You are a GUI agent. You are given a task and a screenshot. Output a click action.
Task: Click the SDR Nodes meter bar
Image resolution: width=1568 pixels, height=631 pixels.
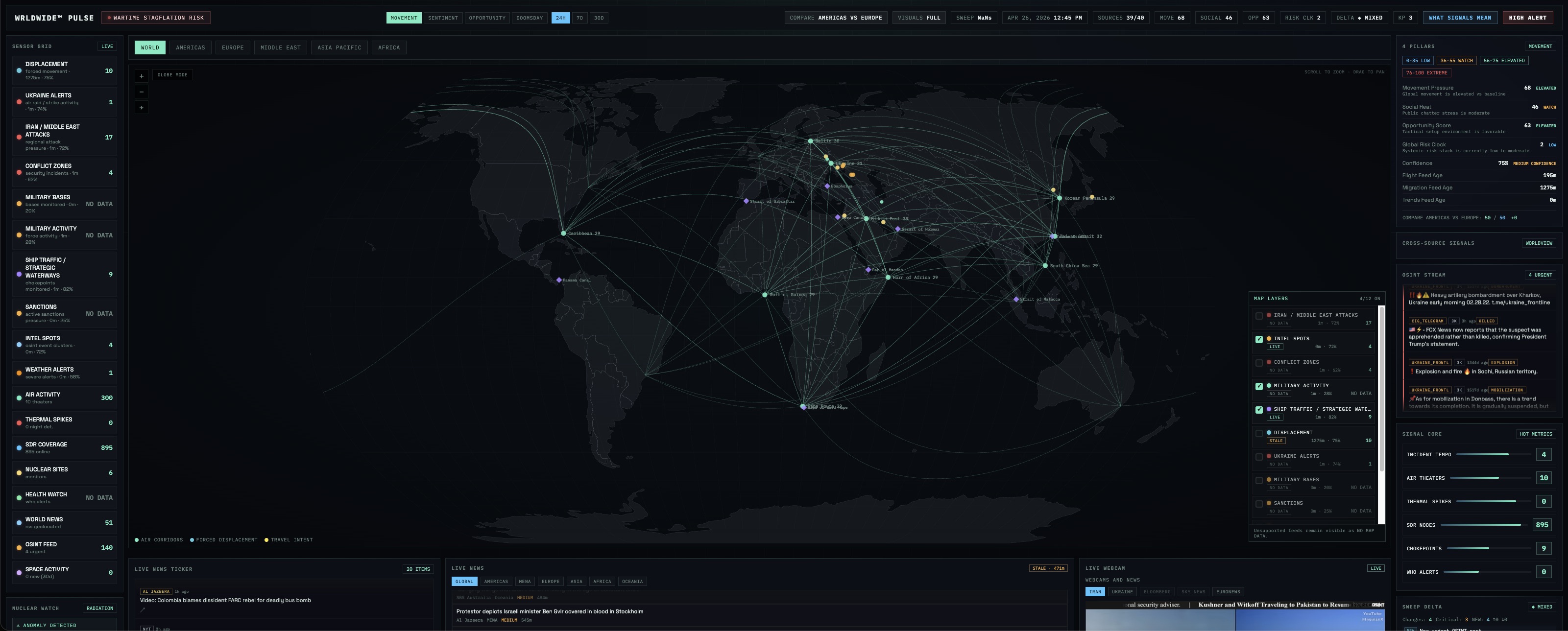point(1484,524)
